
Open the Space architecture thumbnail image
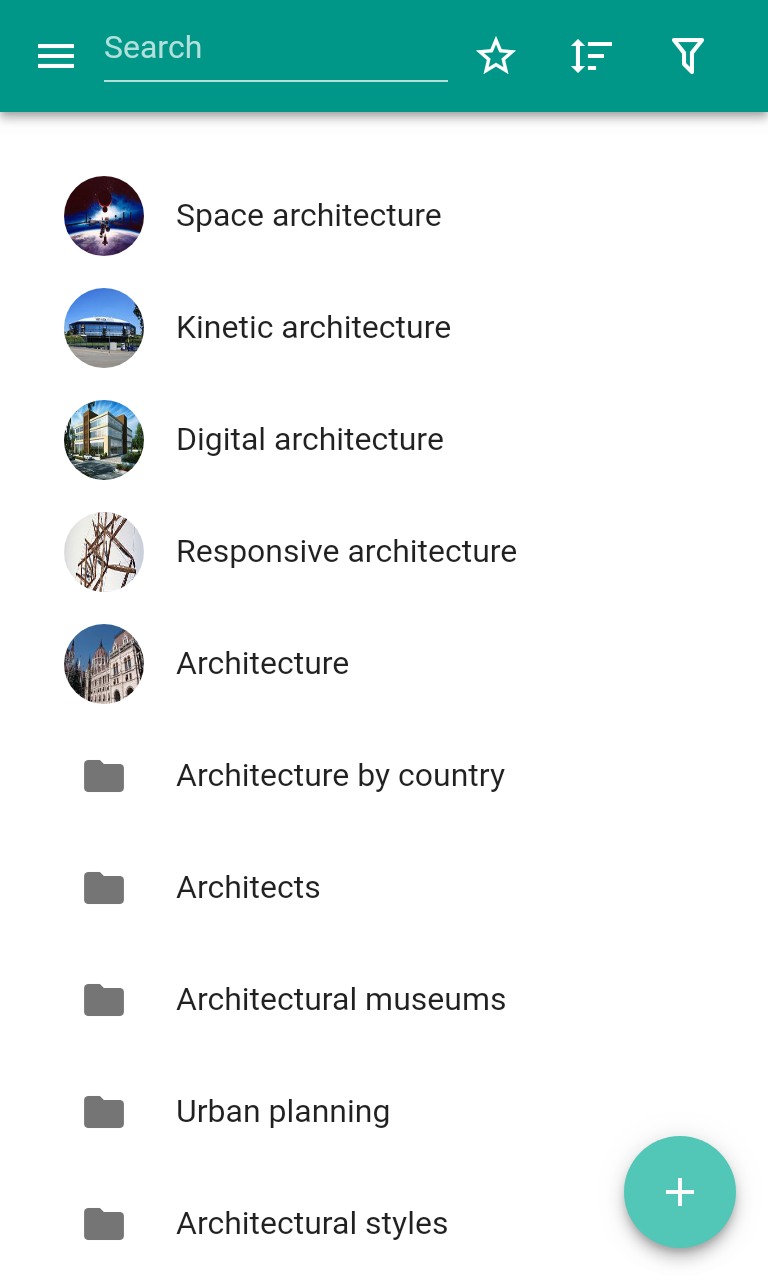click(104, 216)
